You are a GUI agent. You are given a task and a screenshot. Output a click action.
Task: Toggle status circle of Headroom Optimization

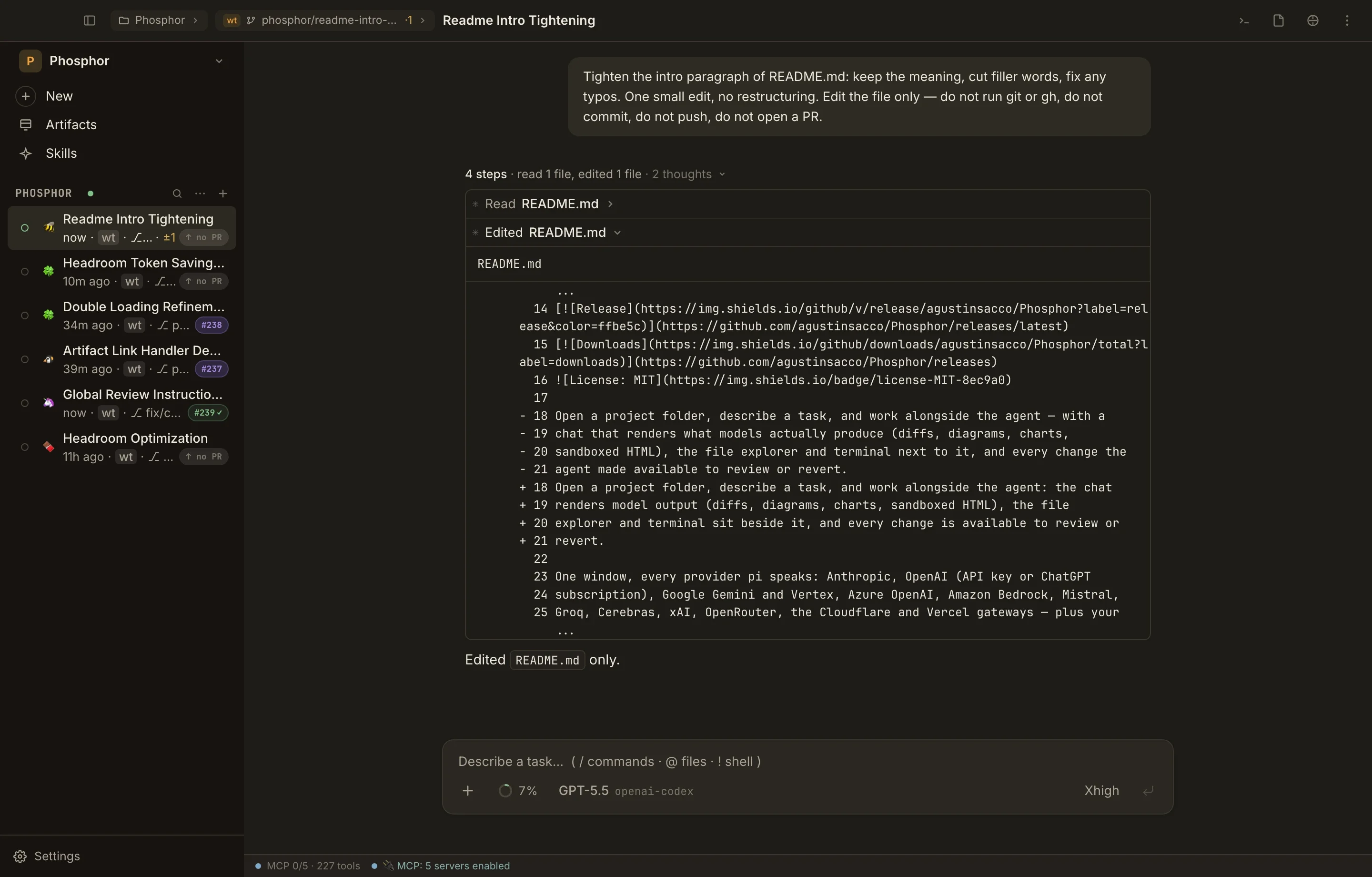[24, 447]
